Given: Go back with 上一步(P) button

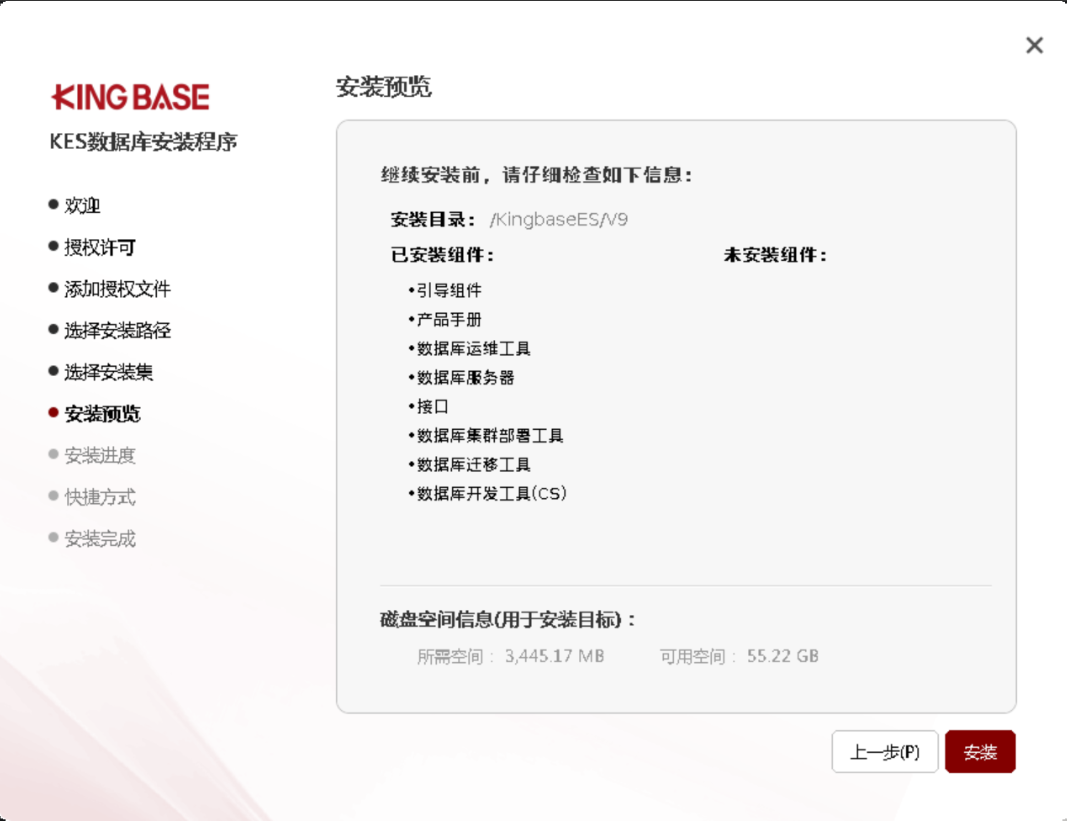Looking at the screenshot, I should coord(885,752).
